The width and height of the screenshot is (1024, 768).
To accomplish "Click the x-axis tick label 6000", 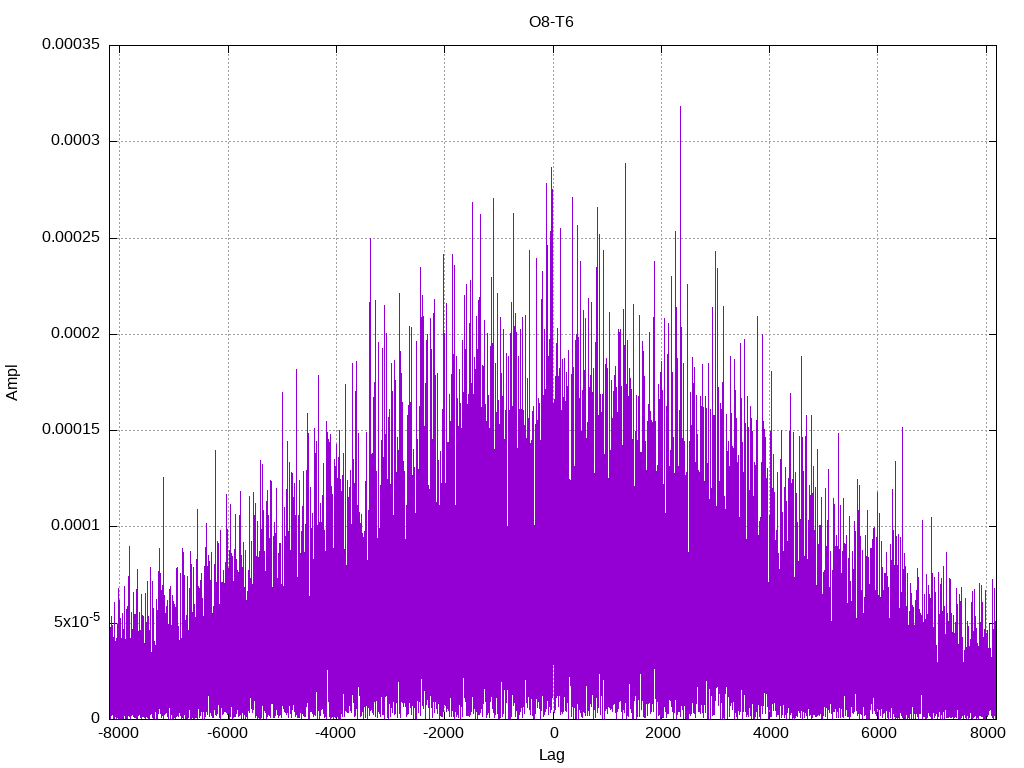I will pos(878,733).
